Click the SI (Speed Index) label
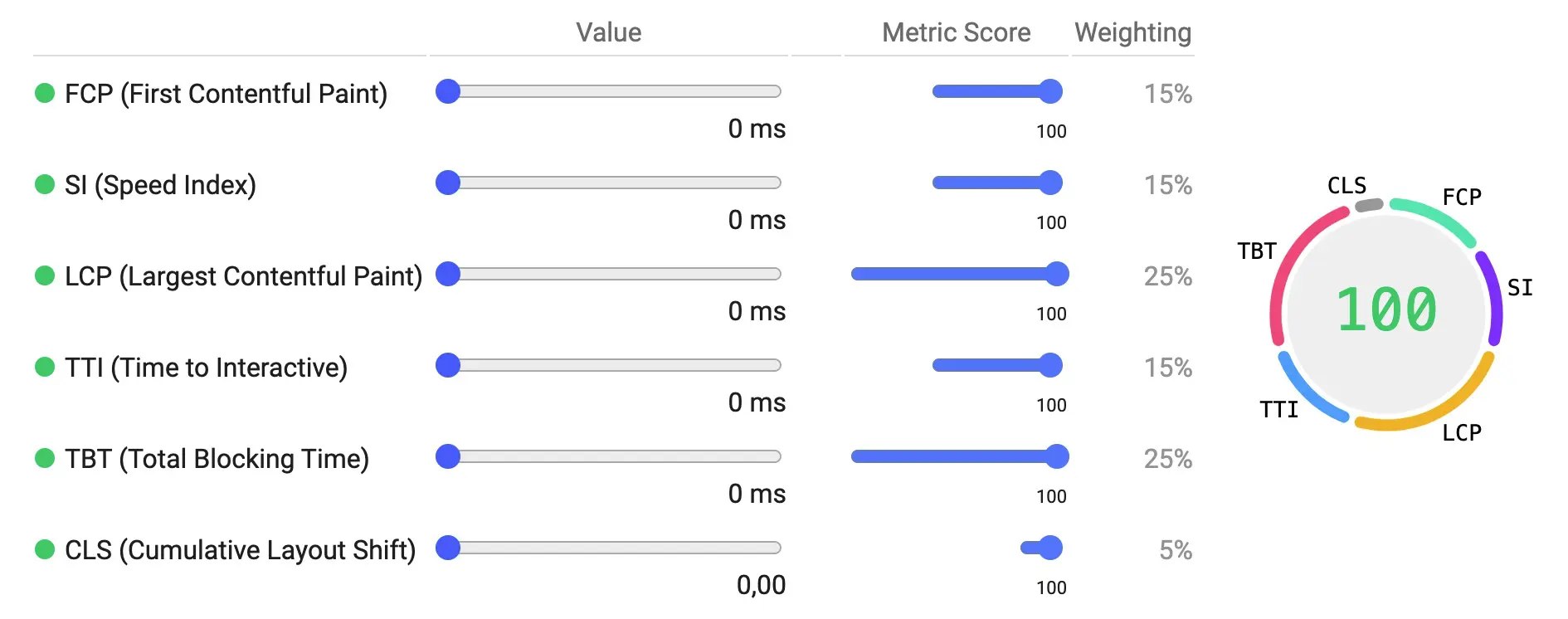The width and height of the screenshot is (1568, 619). coord(160,185)
